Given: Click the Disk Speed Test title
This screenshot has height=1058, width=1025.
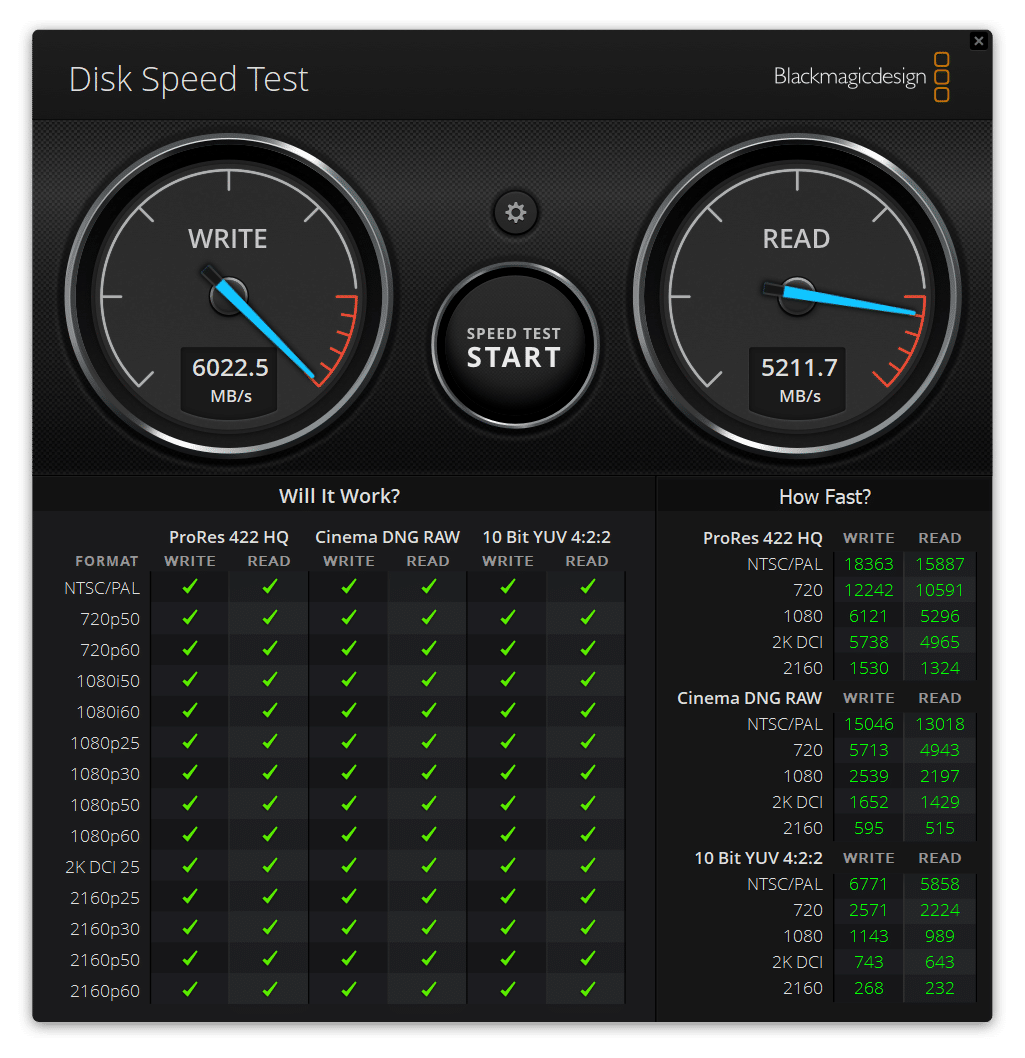Looking at the screenshot, I should tap(189, 79).
